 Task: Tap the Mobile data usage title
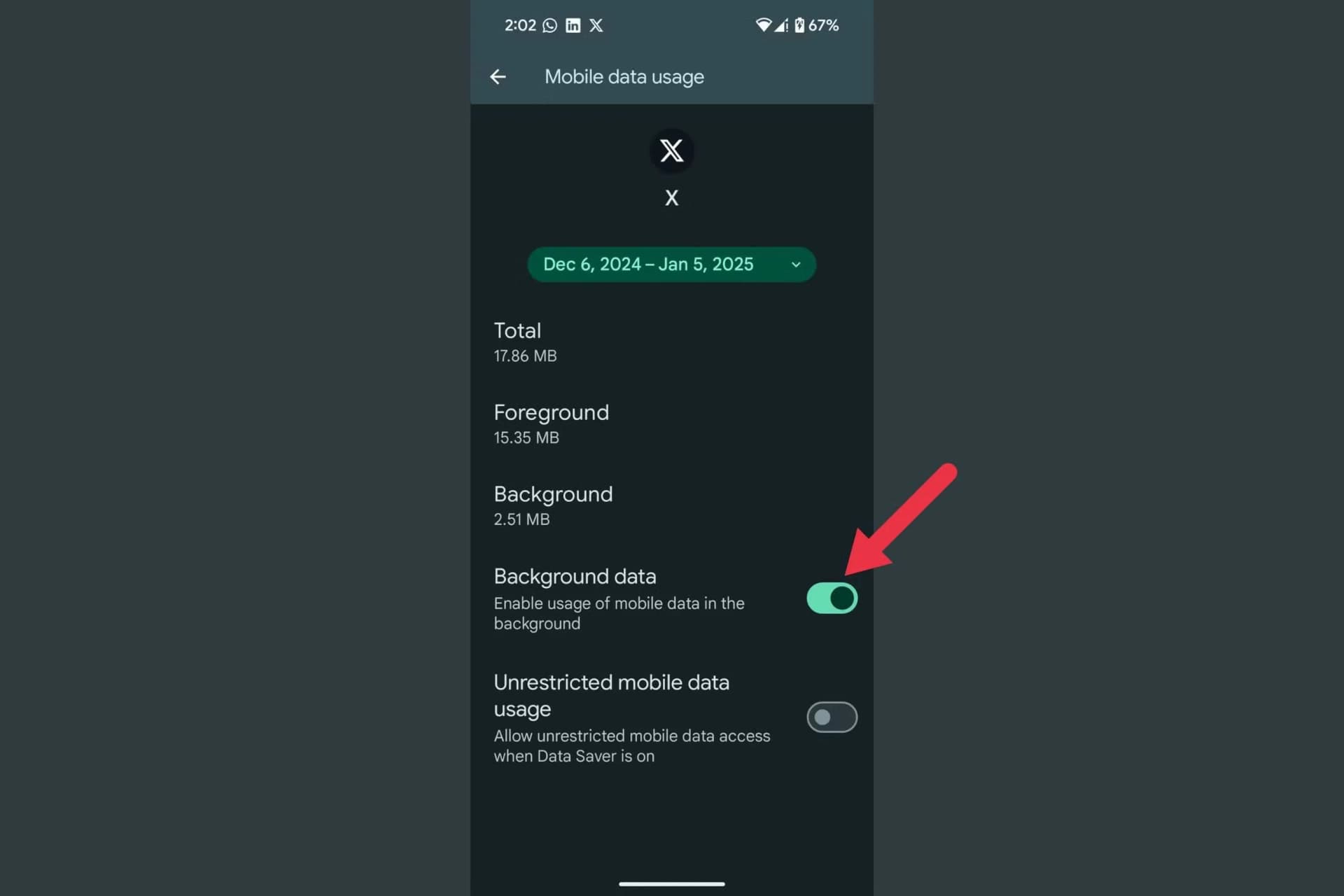coord(624,77)
